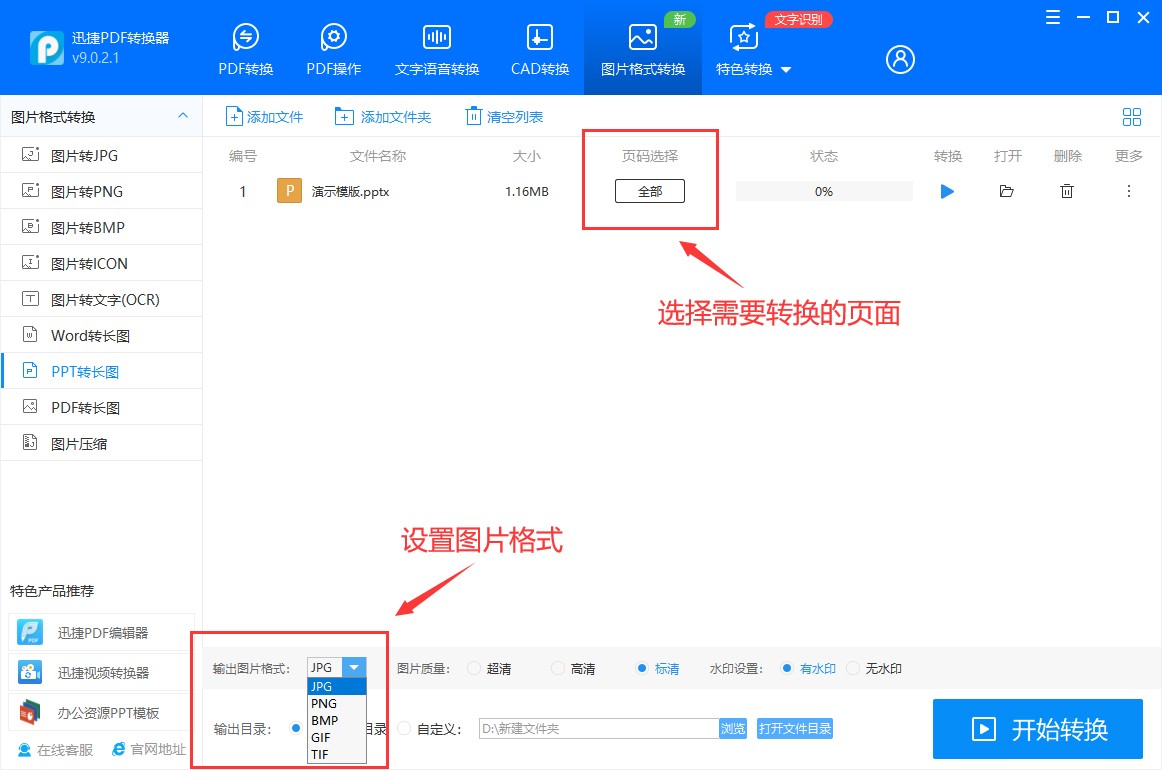Delete 演示模版.pptx using the trash icon
This screenshot has width=1162, height=770.
click(1067, 191)
